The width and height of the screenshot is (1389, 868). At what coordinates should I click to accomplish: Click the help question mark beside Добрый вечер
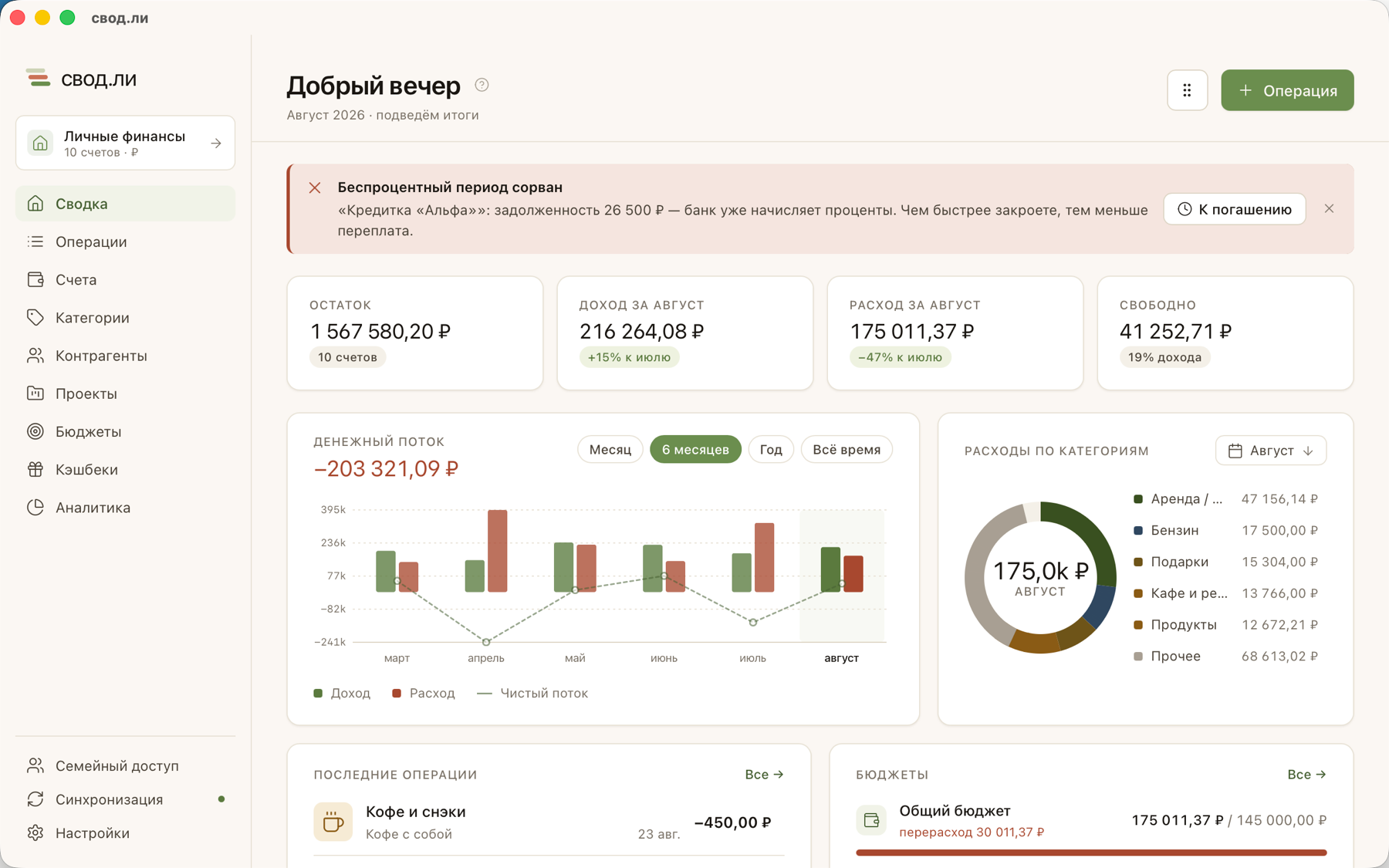(482, 85)
